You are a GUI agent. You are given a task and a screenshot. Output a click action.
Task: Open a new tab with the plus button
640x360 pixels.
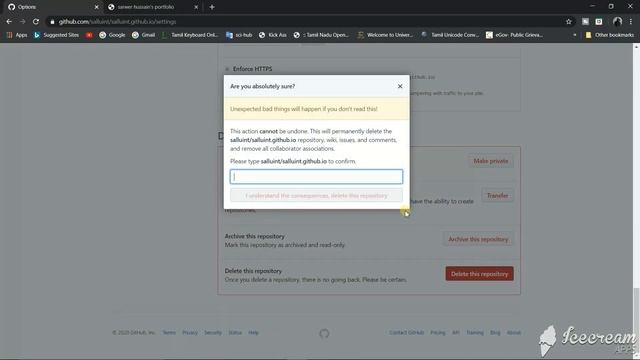pos(212,7)
